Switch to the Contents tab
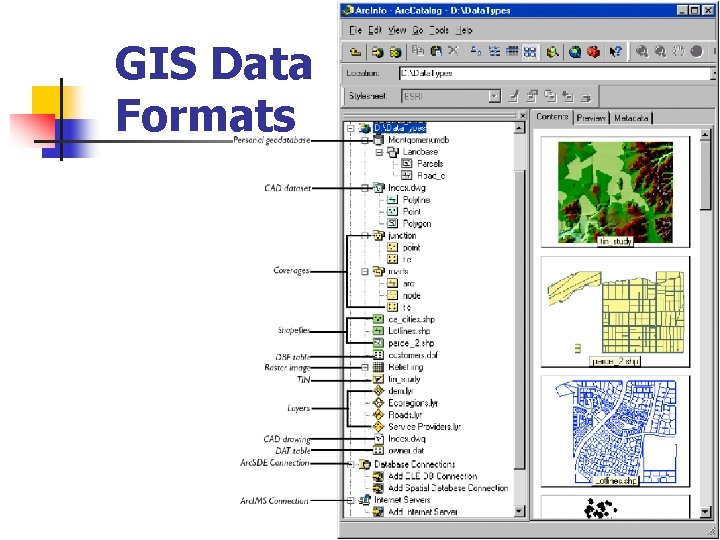The image size is (720, 540). (x=552, y=117)
